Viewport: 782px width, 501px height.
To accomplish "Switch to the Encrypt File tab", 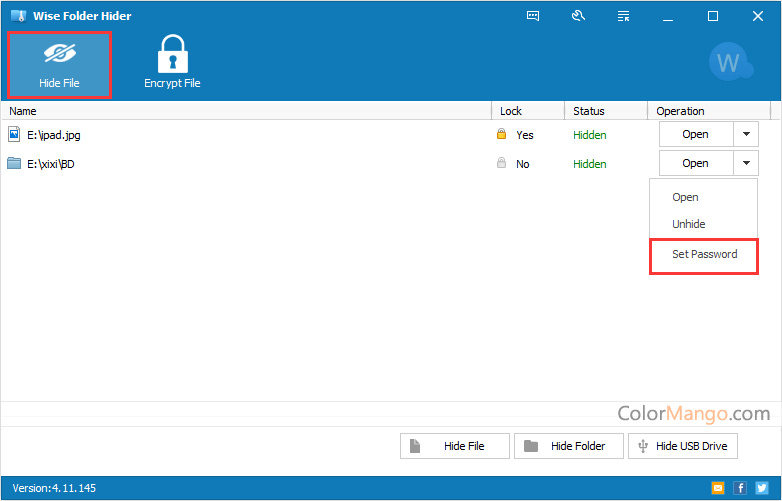I will tap(172, 65).
